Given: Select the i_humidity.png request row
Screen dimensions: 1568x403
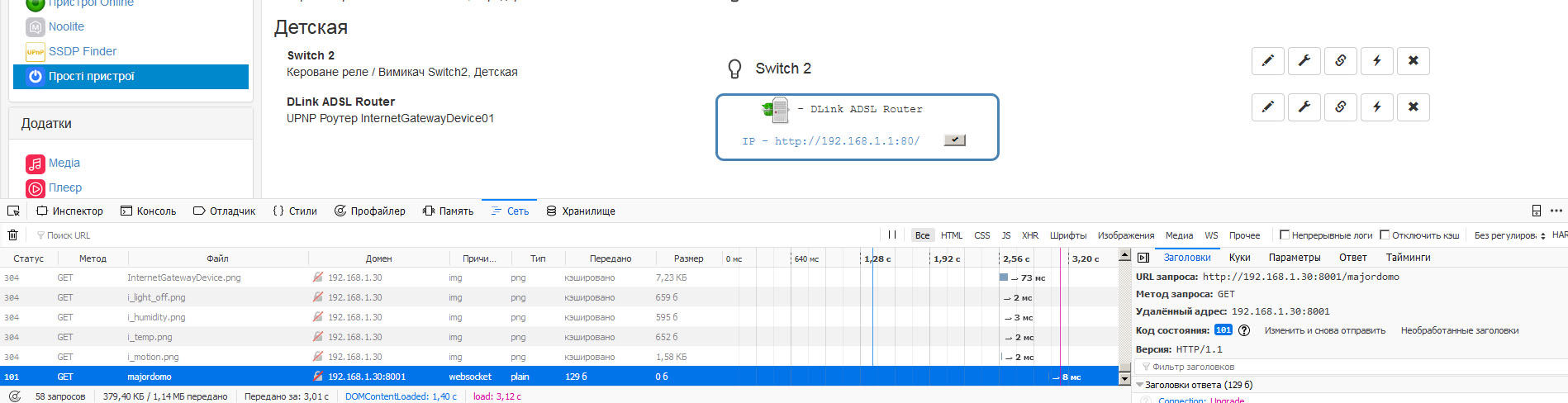Looking at the screenshot, I should pyautogui.click(x=559, y=317).
